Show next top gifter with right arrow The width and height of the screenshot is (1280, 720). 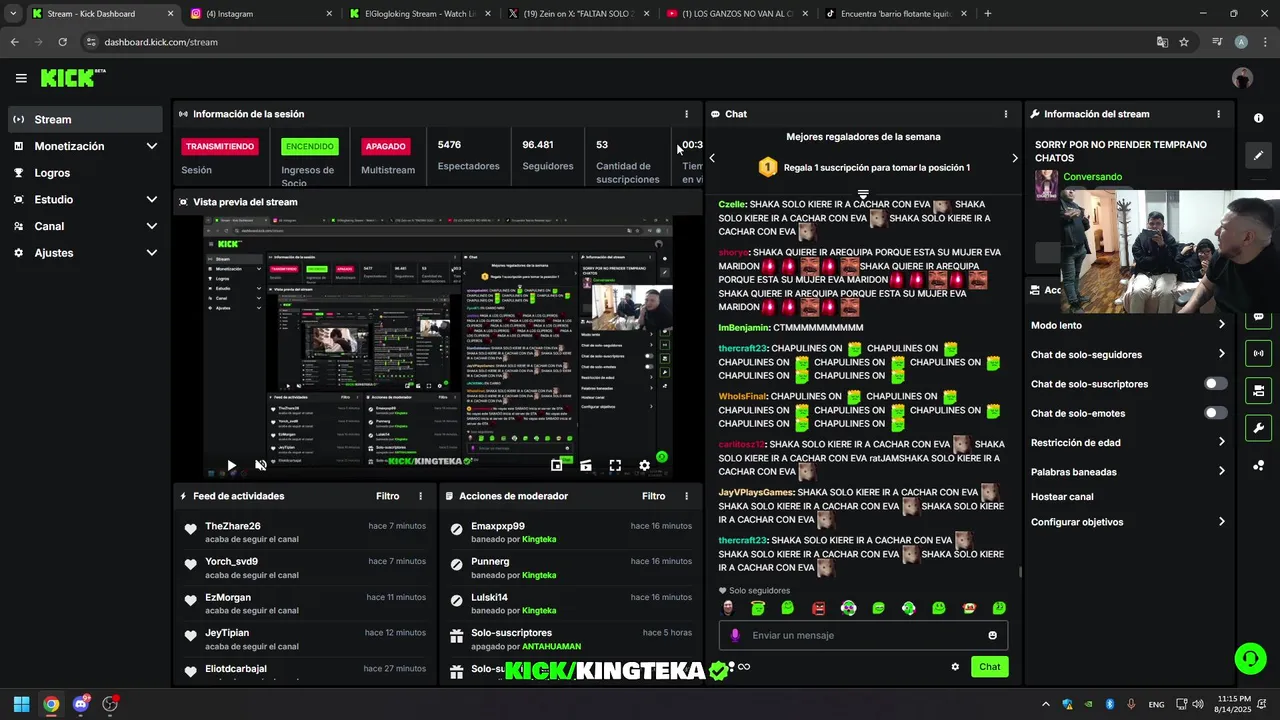[x=1014, y=158]
